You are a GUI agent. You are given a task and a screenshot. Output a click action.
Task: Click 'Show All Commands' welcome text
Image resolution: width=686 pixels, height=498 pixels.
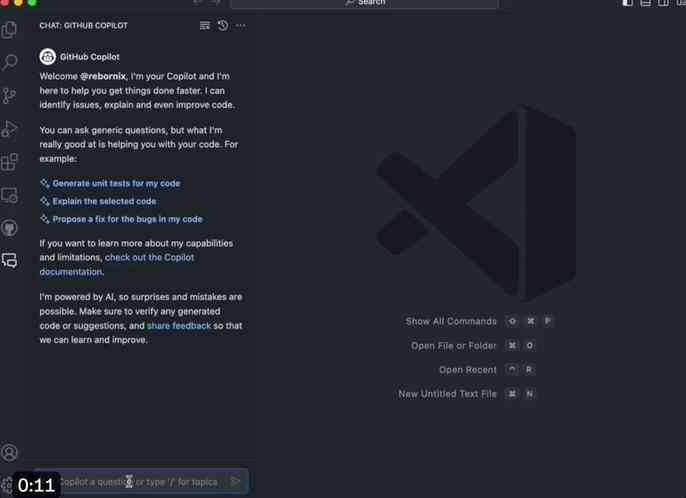(451, 321)
